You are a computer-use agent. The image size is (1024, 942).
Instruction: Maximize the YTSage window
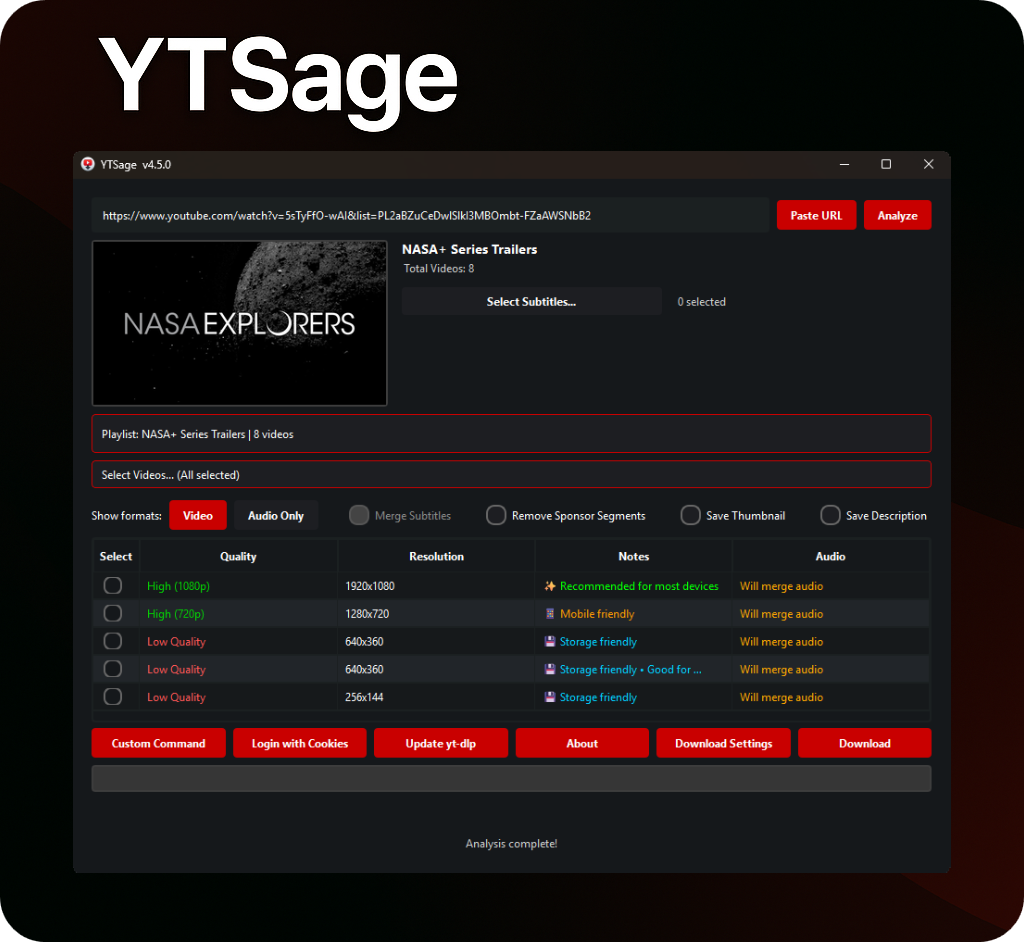point(886,164)
